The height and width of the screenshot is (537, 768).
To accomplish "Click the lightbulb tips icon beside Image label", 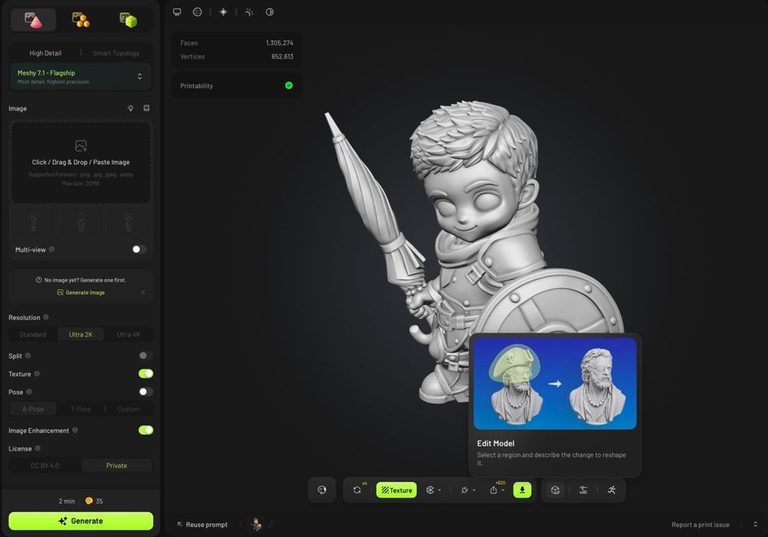I will pos(131,108).
